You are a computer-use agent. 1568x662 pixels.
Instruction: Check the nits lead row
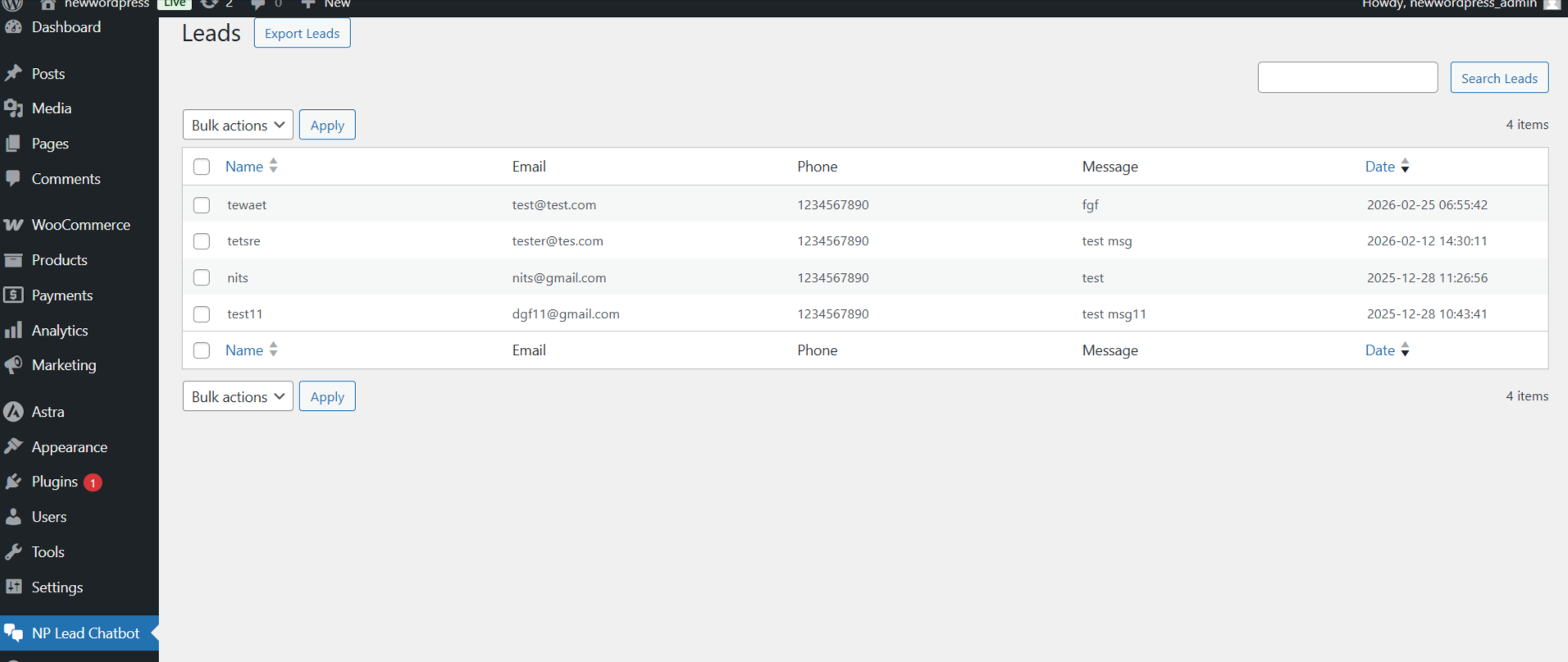pyautogui.click(x=202, y=277)
